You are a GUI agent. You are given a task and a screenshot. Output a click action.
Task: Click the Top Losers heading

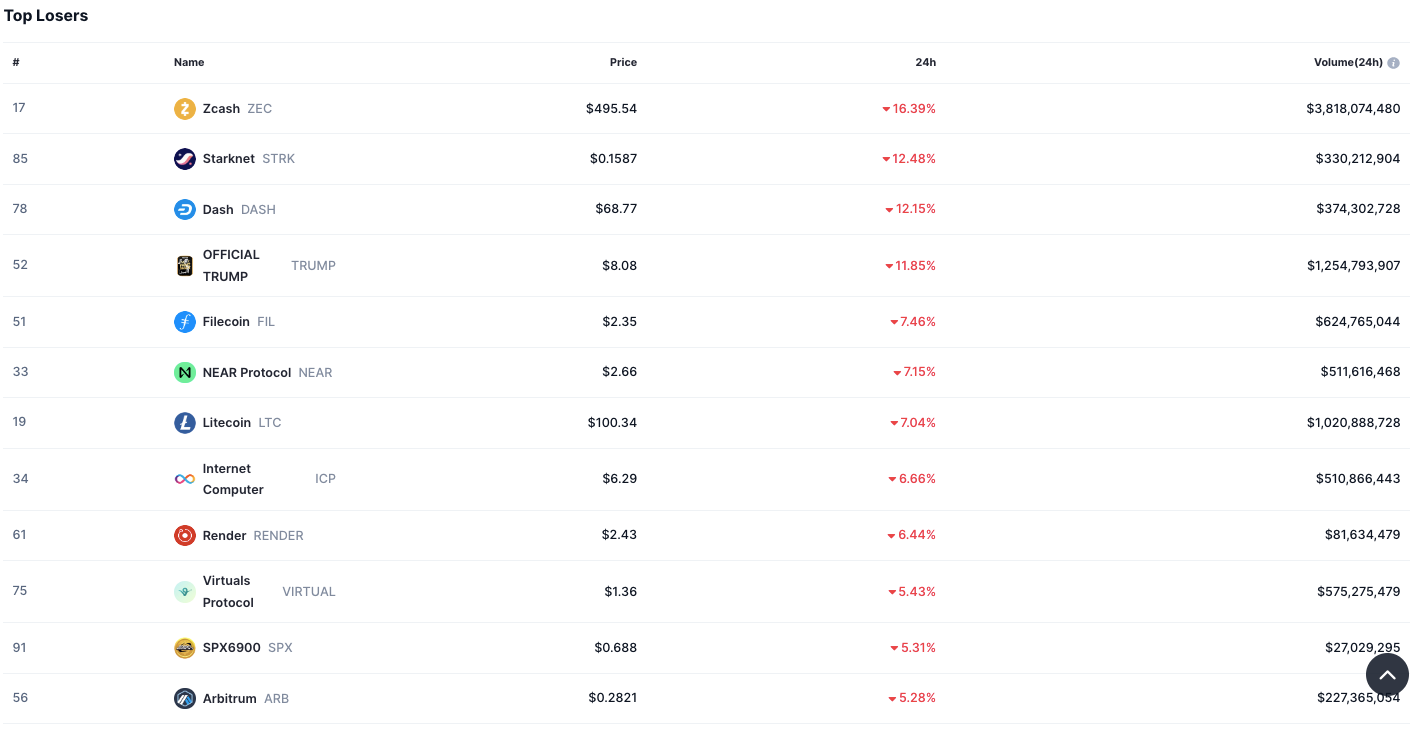pos(46,15)
